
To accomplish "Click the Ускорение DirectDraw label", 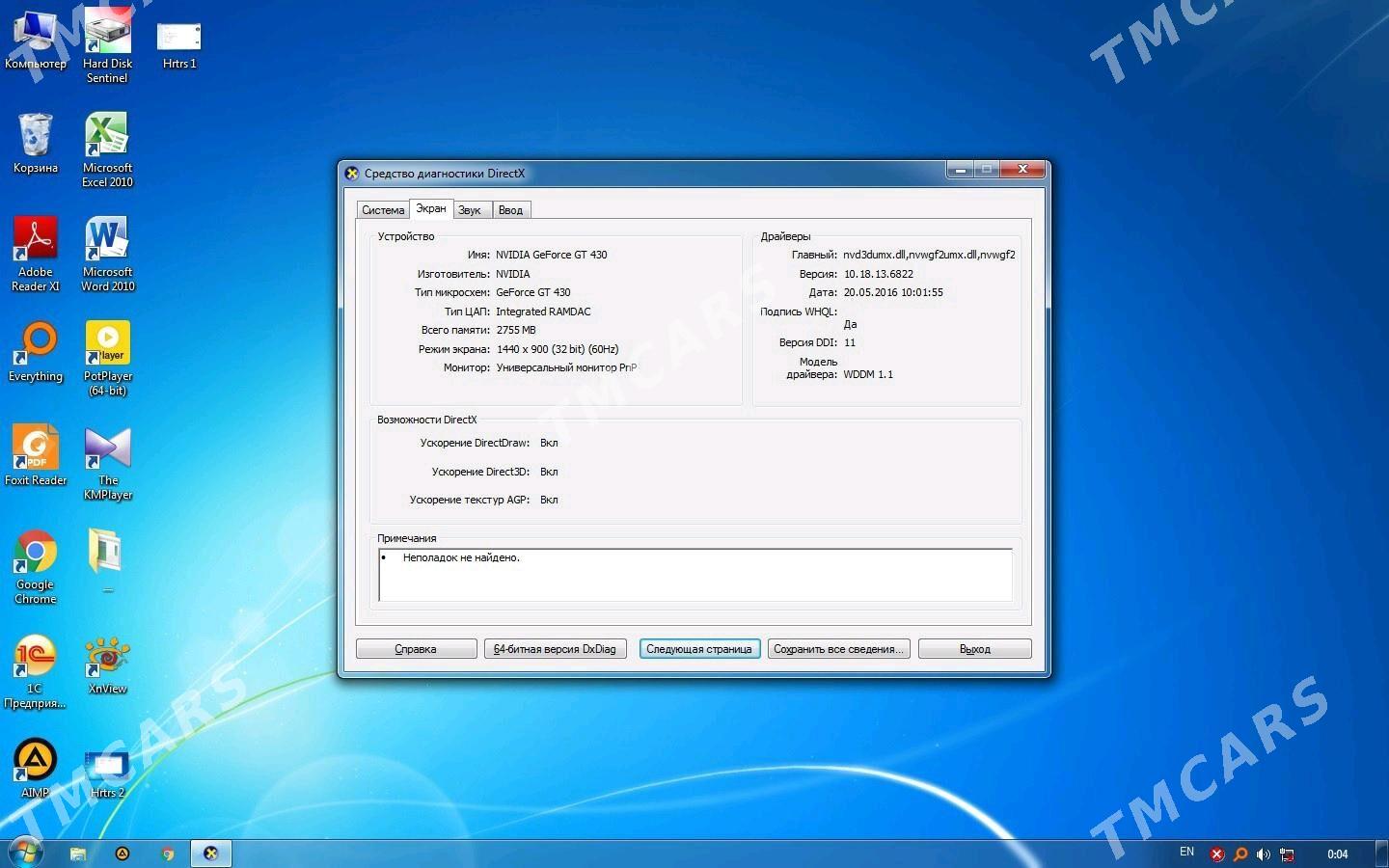I will coord(475,443).
